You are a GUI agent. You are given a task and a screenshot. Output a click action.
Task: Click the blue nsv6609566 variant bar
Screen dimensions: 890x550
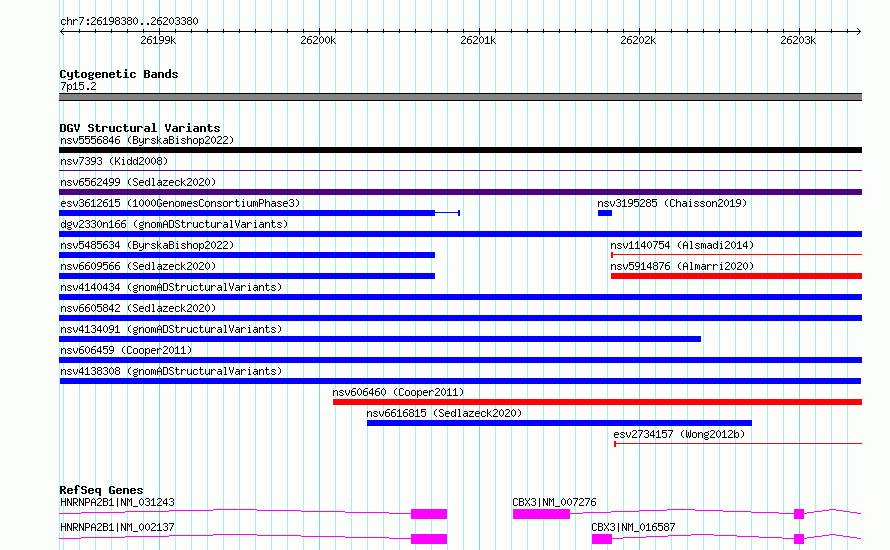(247, 276)
